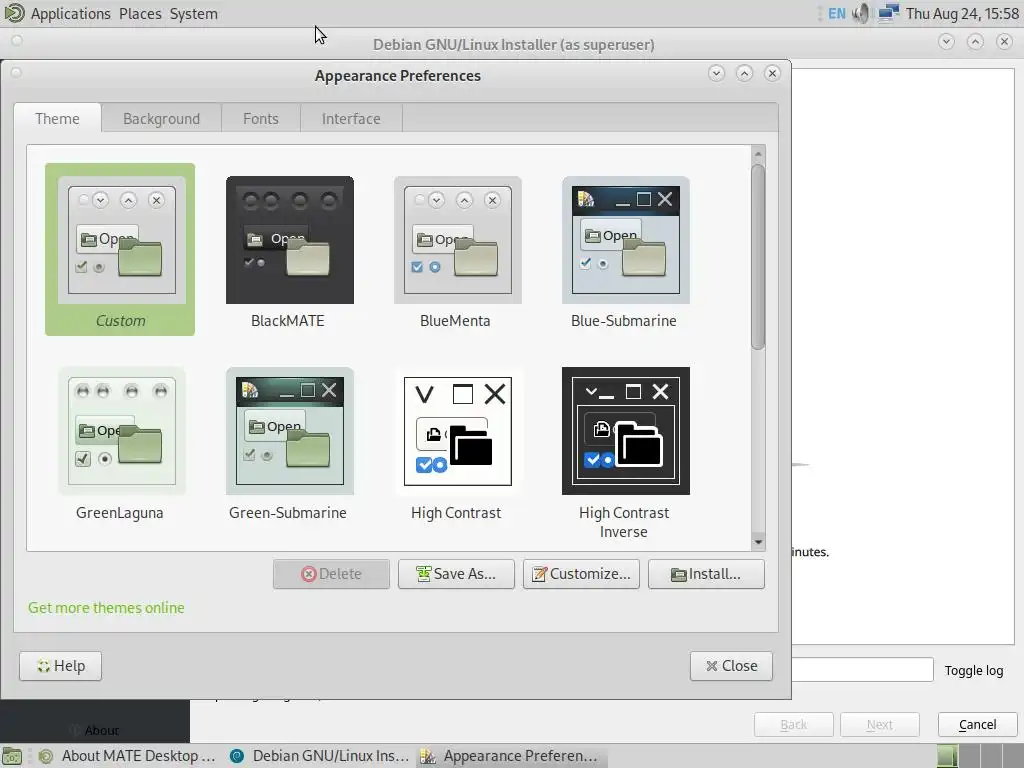Click the Install... theme button
This screenshot has width=1024, height=768.
point(706,573)
